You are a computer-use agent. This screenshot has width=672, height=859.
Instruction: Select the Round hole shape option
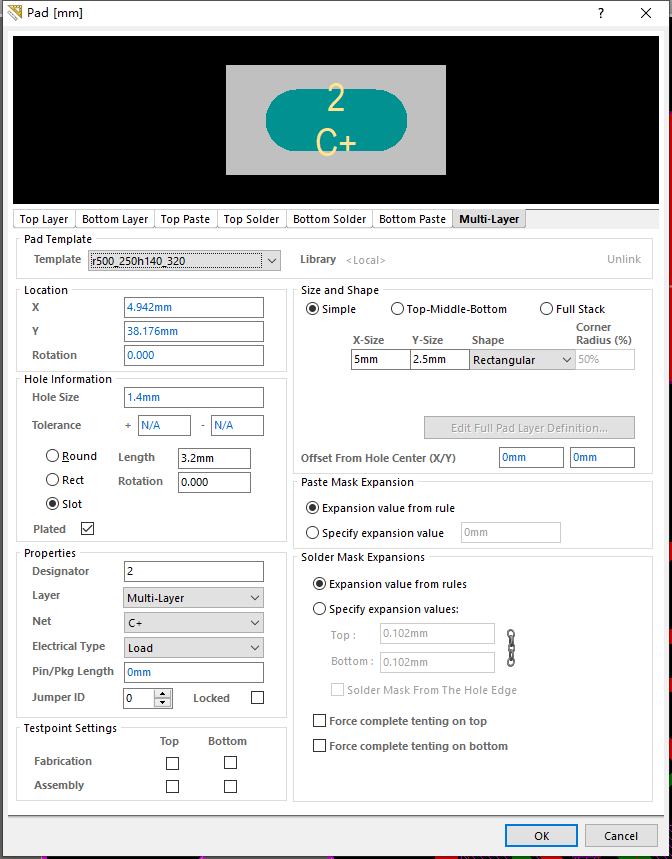pos(53,456)
